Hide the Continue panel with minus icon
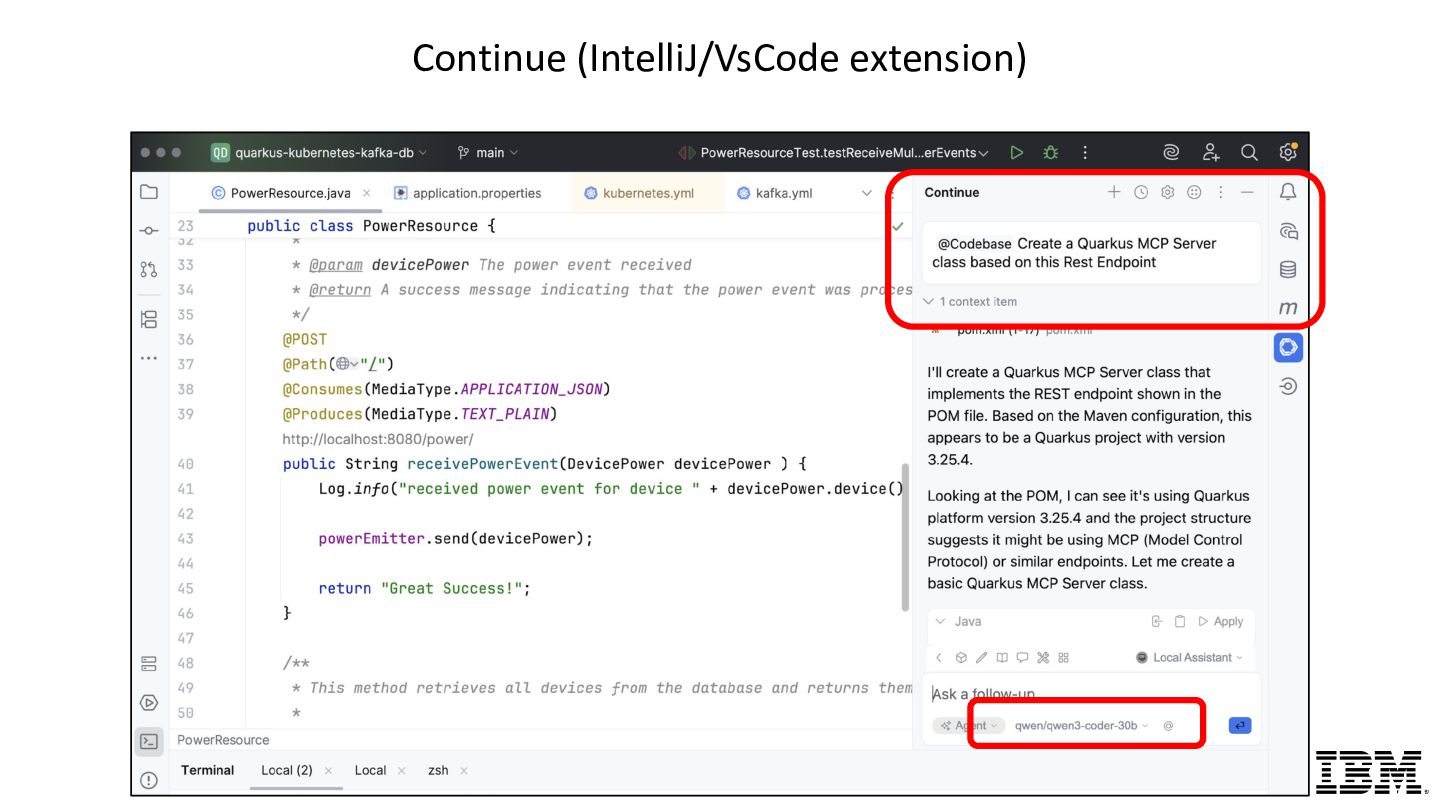This screenshot has height=810, width=1440. tap(1247, 192)
